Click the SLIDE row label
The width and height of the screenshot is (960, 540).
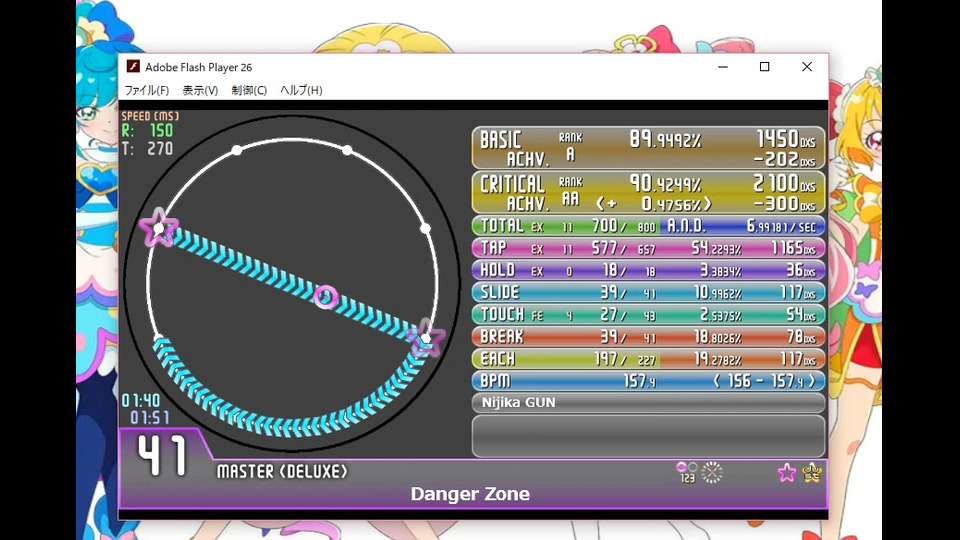[500, 292]
